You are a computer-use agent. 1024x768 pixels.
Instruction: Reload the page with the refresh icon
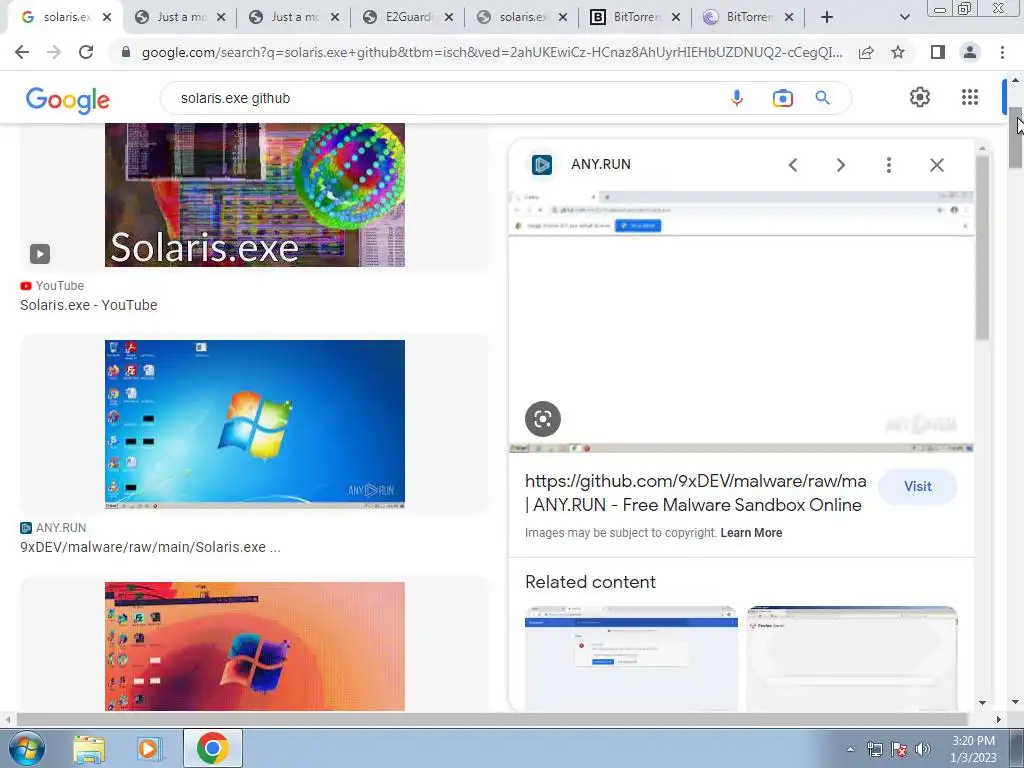point(86,52)
